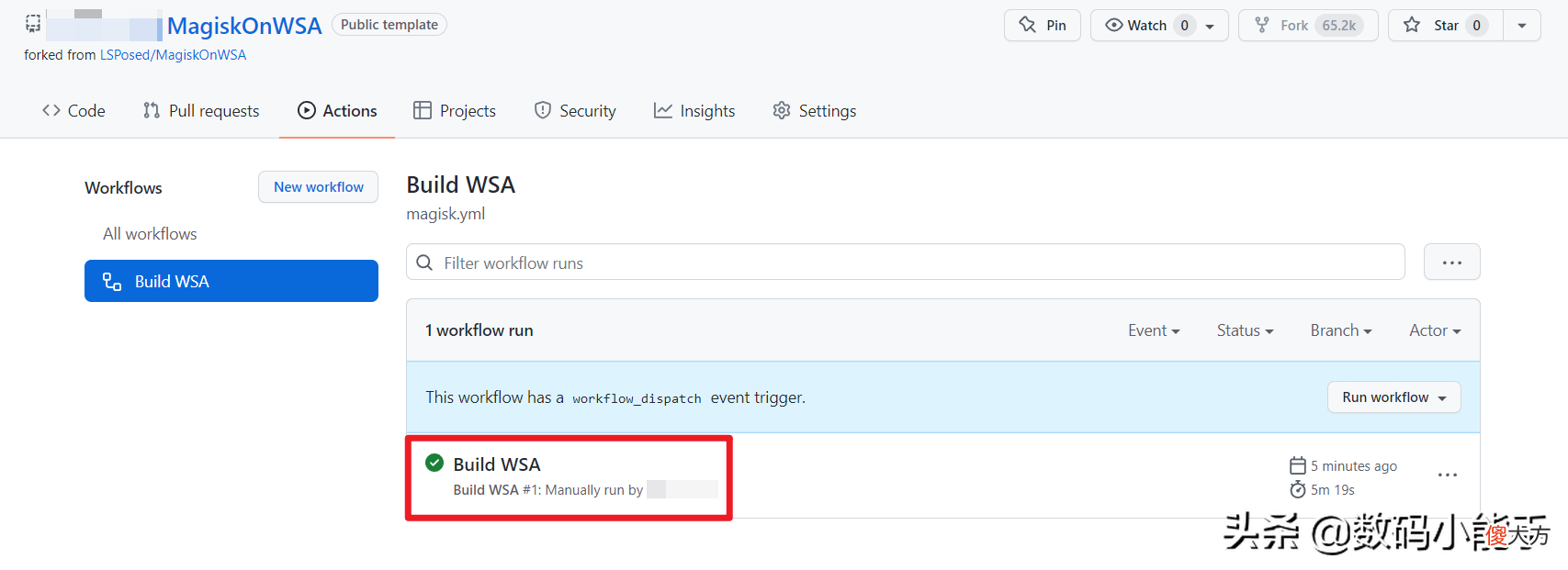
Task: Open the MagiskOnWSA repository title link
Action: [x=244, y=26]
